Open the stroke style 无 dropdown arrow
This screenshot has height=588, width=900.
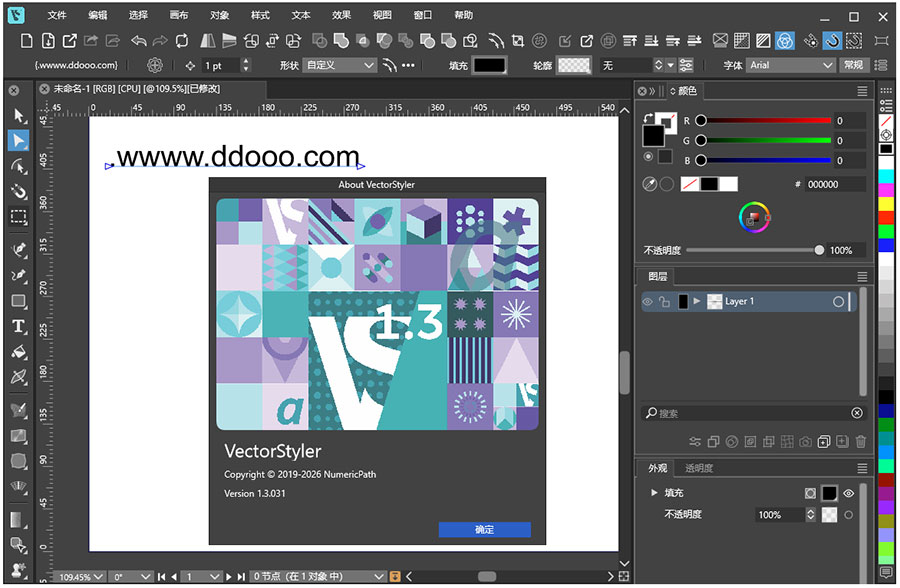pos(670,65)
